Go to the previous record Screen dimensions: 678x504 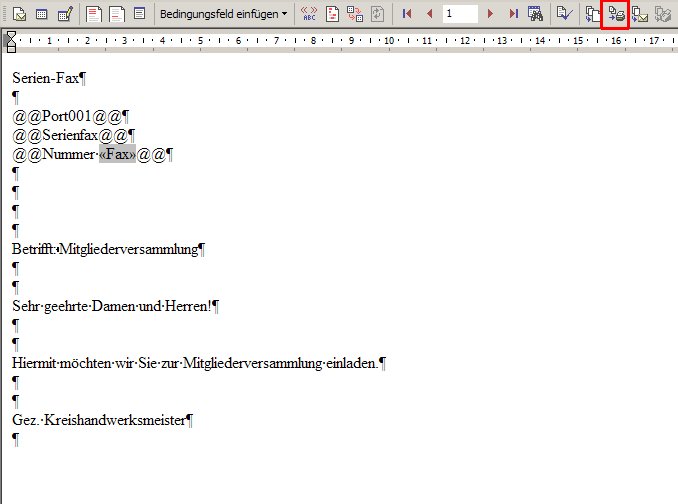(x=429, y=14)
